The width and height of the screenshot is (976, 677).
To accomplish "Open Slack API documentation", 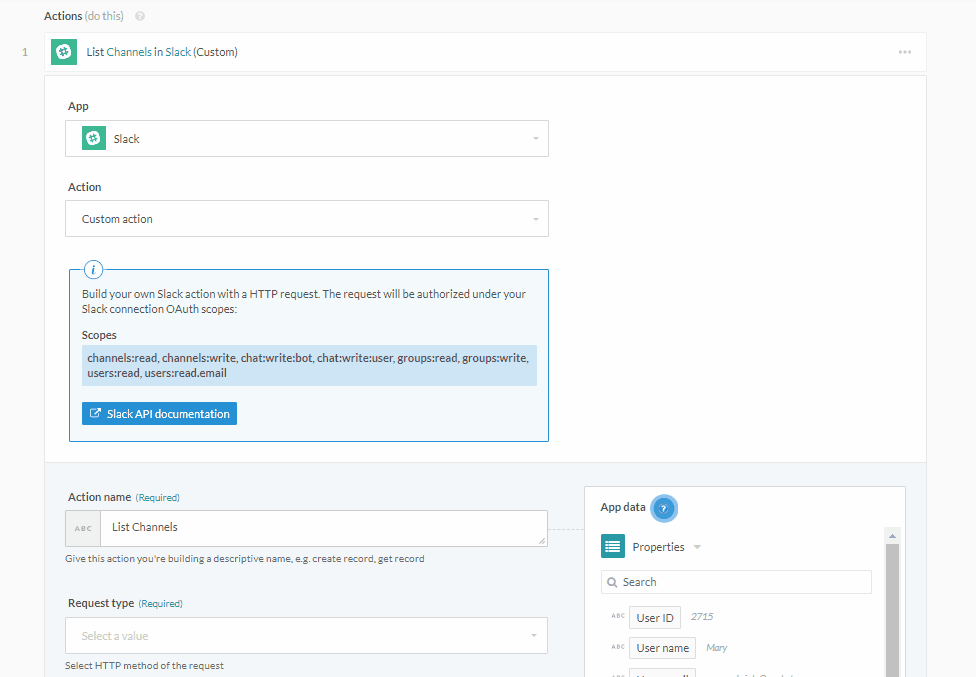I will click(158, 413).
